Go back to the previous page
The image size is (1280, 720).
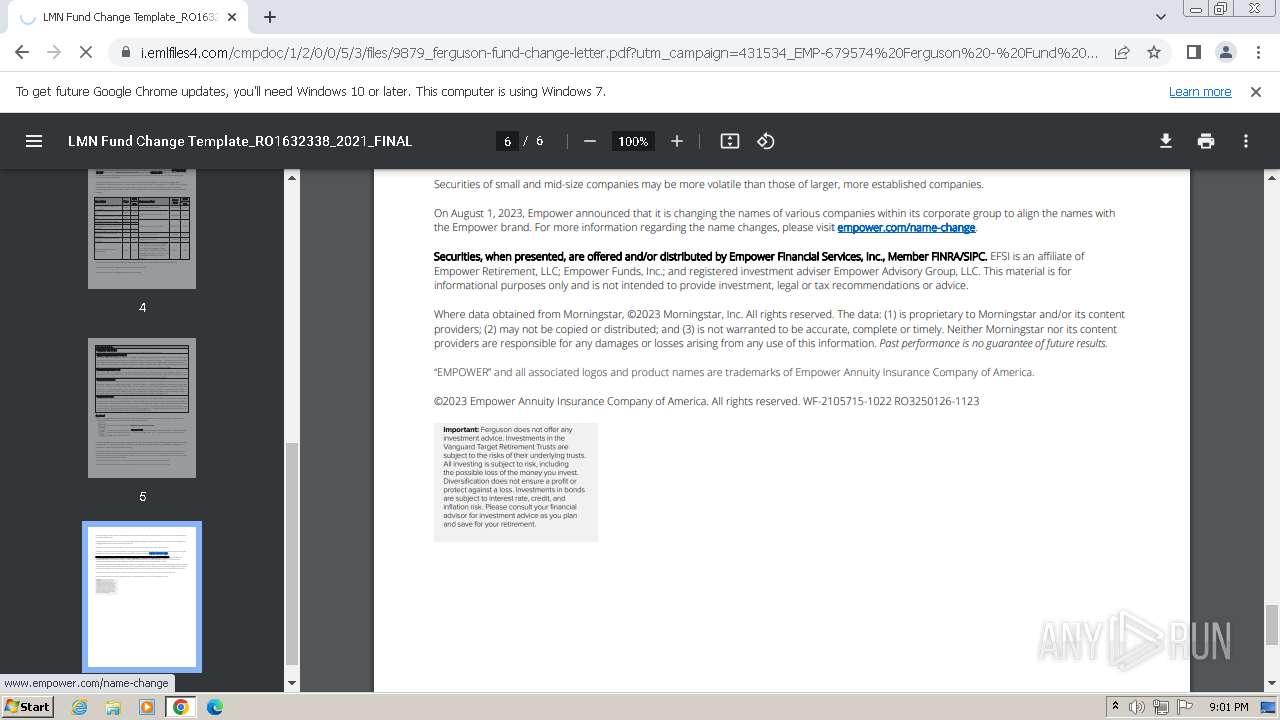[x=22, y=52]
